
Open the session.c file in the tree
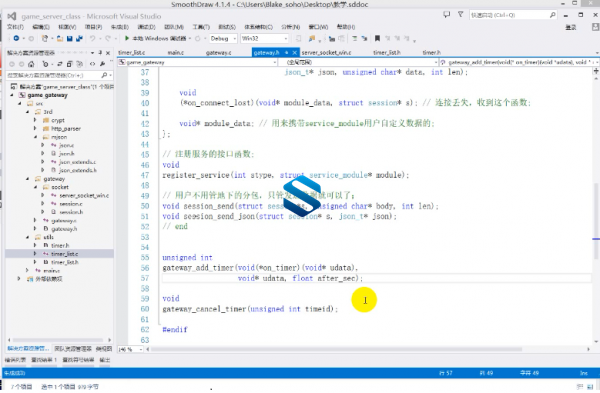click(71, 204)
